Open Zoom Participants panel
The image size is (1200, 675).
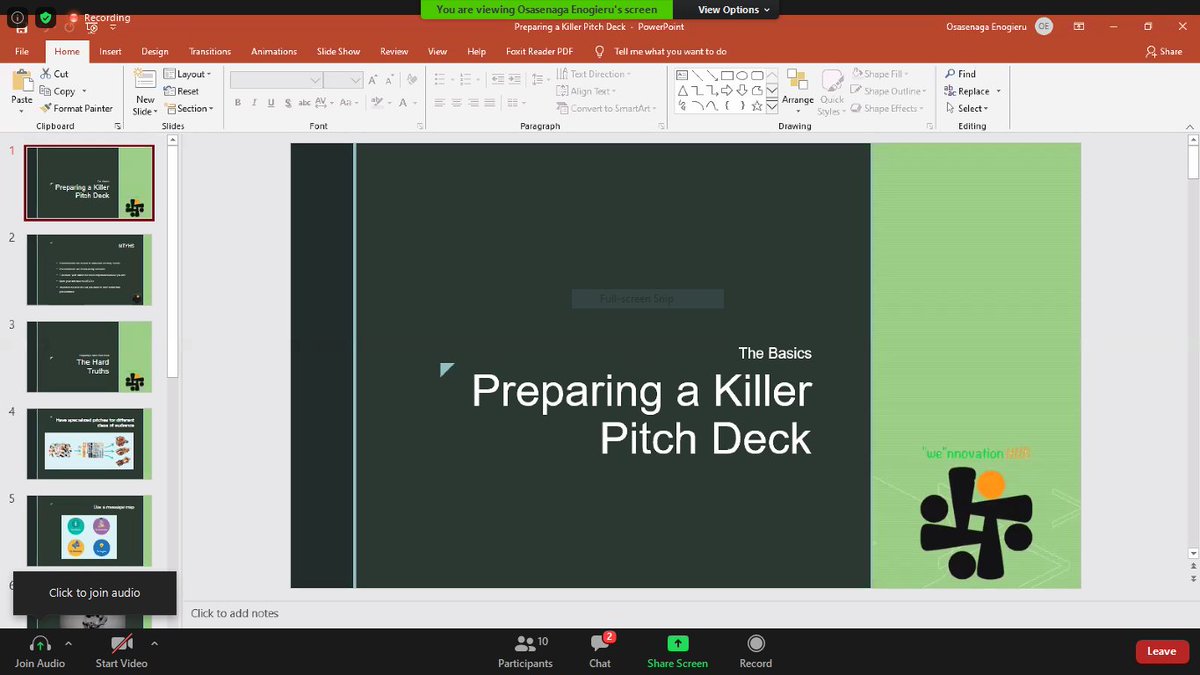pos(525,652)
